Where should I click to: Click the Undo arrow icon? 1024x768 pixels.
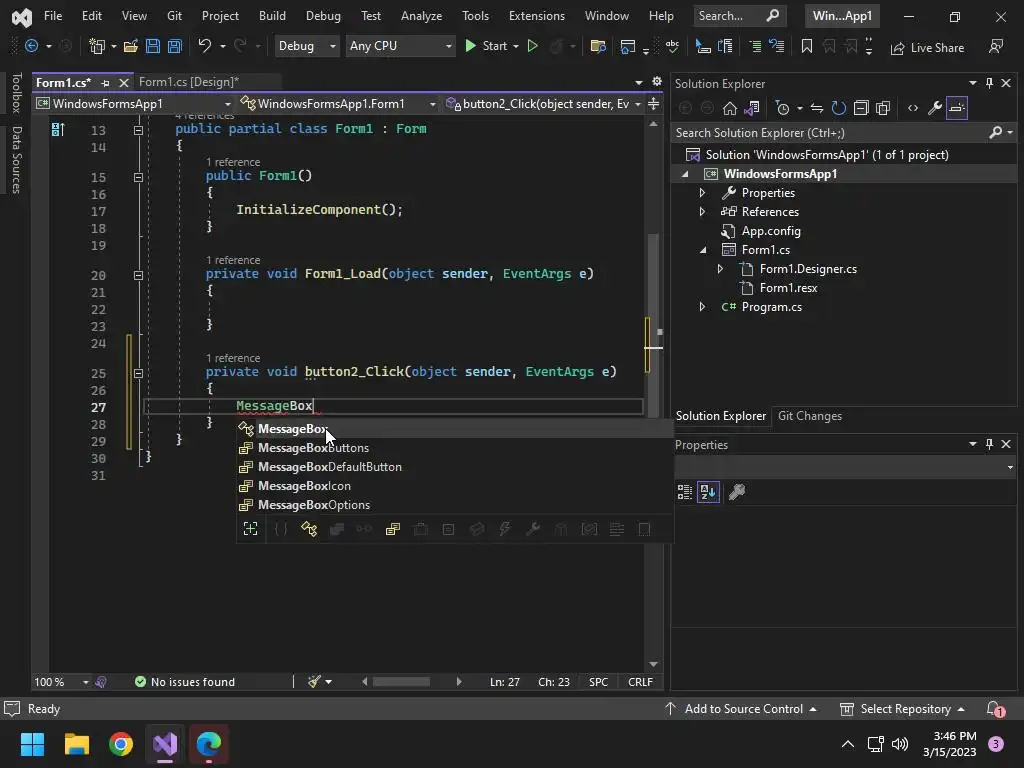coord(204,46)
